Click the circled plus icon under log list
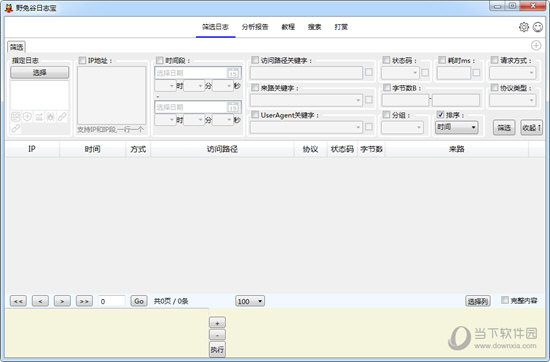This screenshot has height=362, width=550. [x=27, y=116]
